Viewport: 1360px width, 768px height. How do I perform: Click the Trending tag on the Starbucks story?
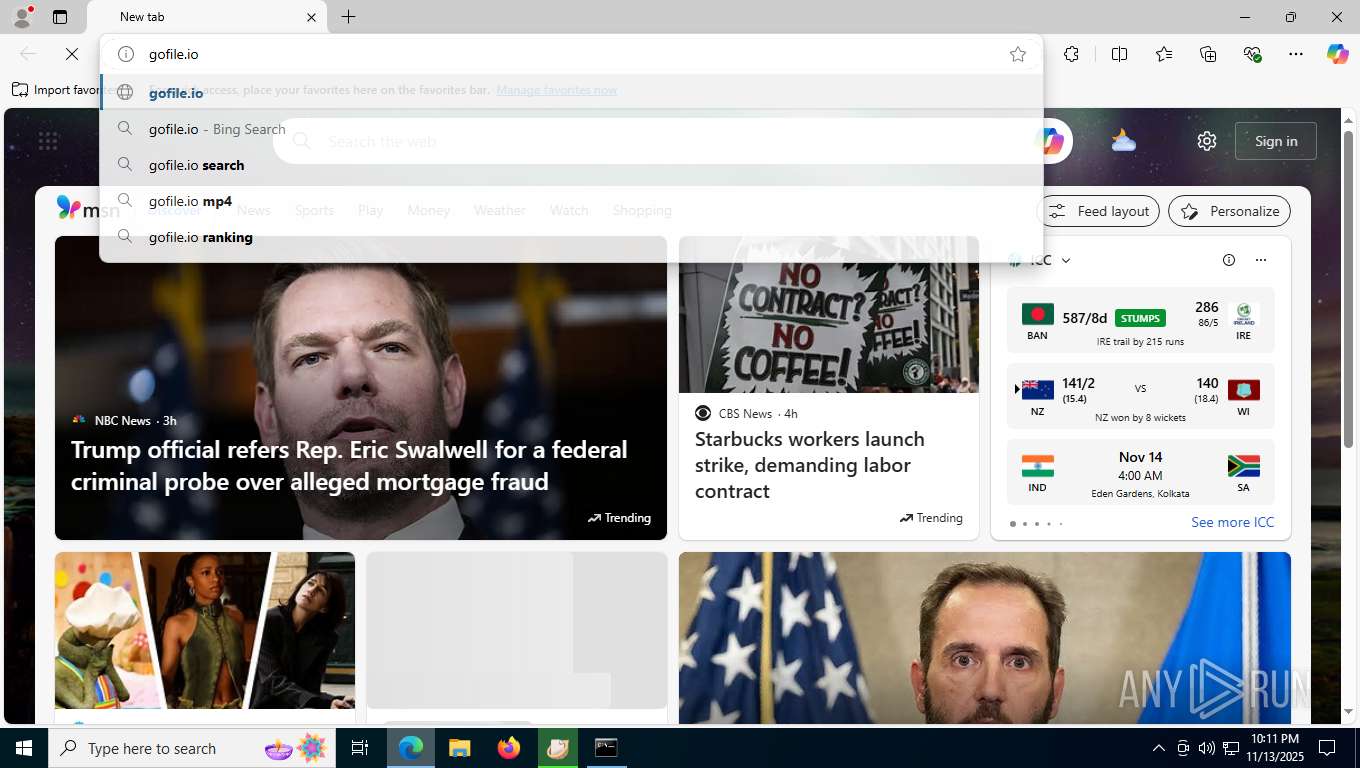[931, 518]
